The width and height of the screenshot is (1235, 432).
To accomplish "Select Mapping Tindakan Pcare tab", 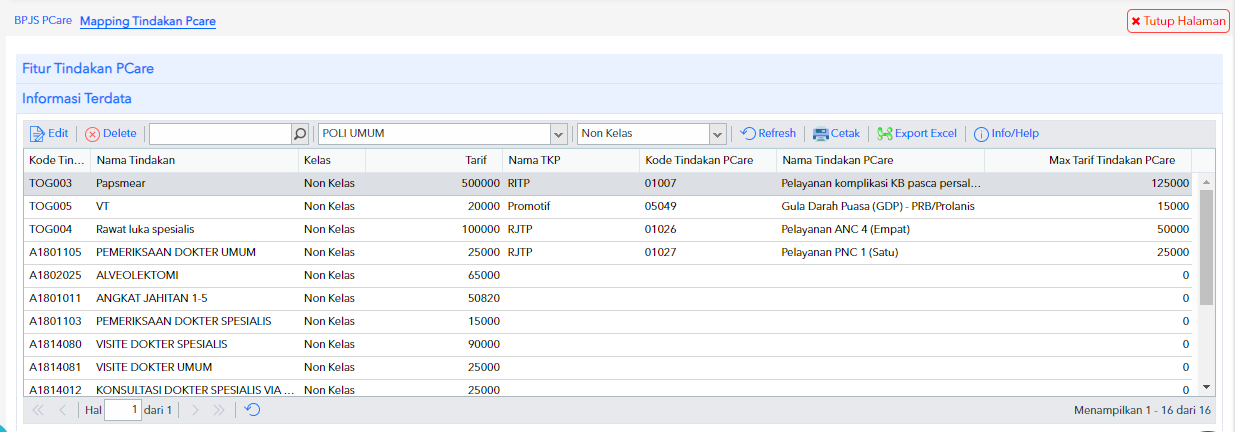I will coord(148,21).
